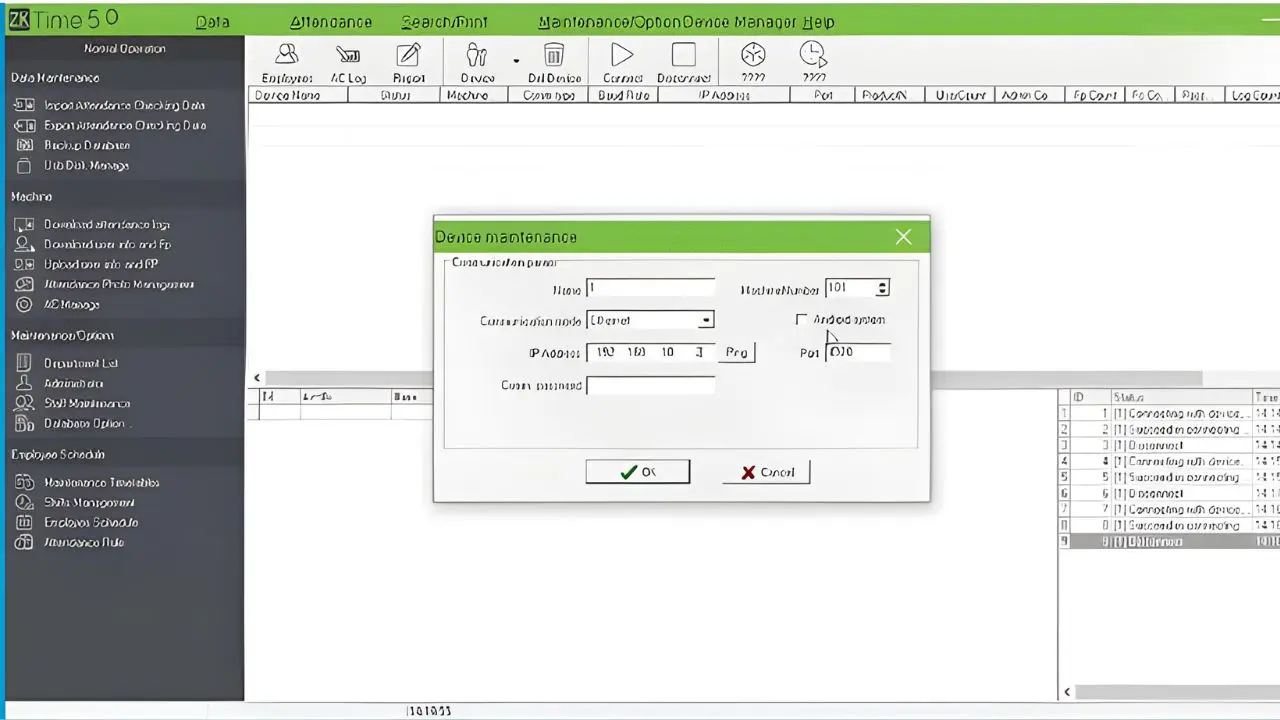Click Attendance Photo Management icon
The width and height of the screenshot is (1280, 720).
25,284
